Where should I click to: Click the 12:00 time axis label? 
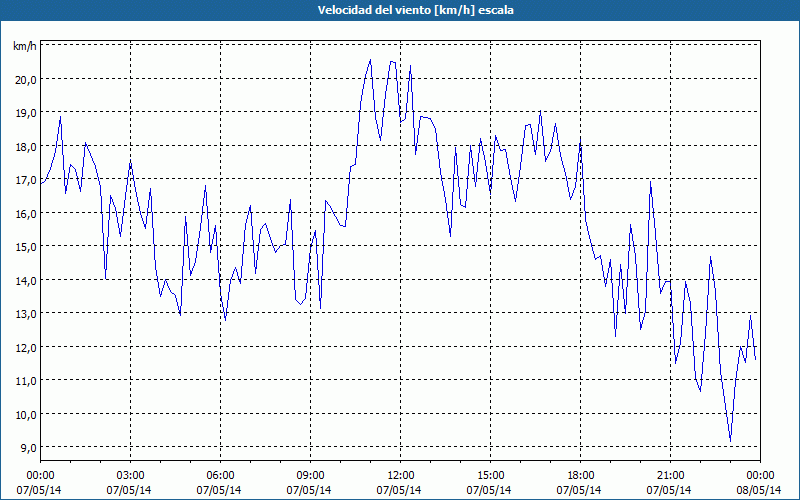401,476
